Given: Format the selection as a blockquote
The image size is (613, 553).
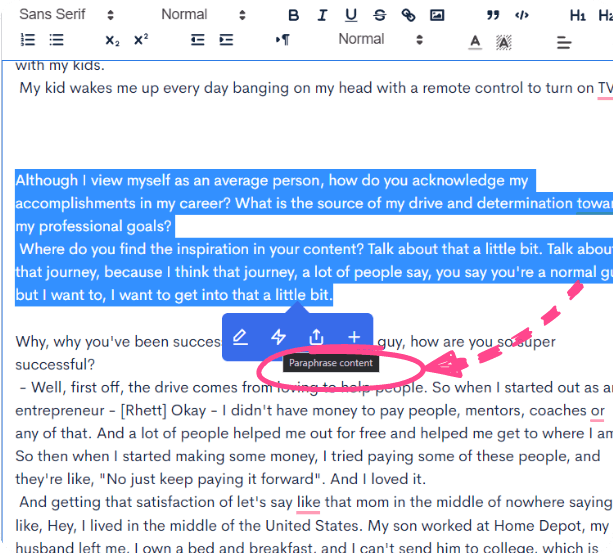Looking at the screenshot, I should (492, 15).
